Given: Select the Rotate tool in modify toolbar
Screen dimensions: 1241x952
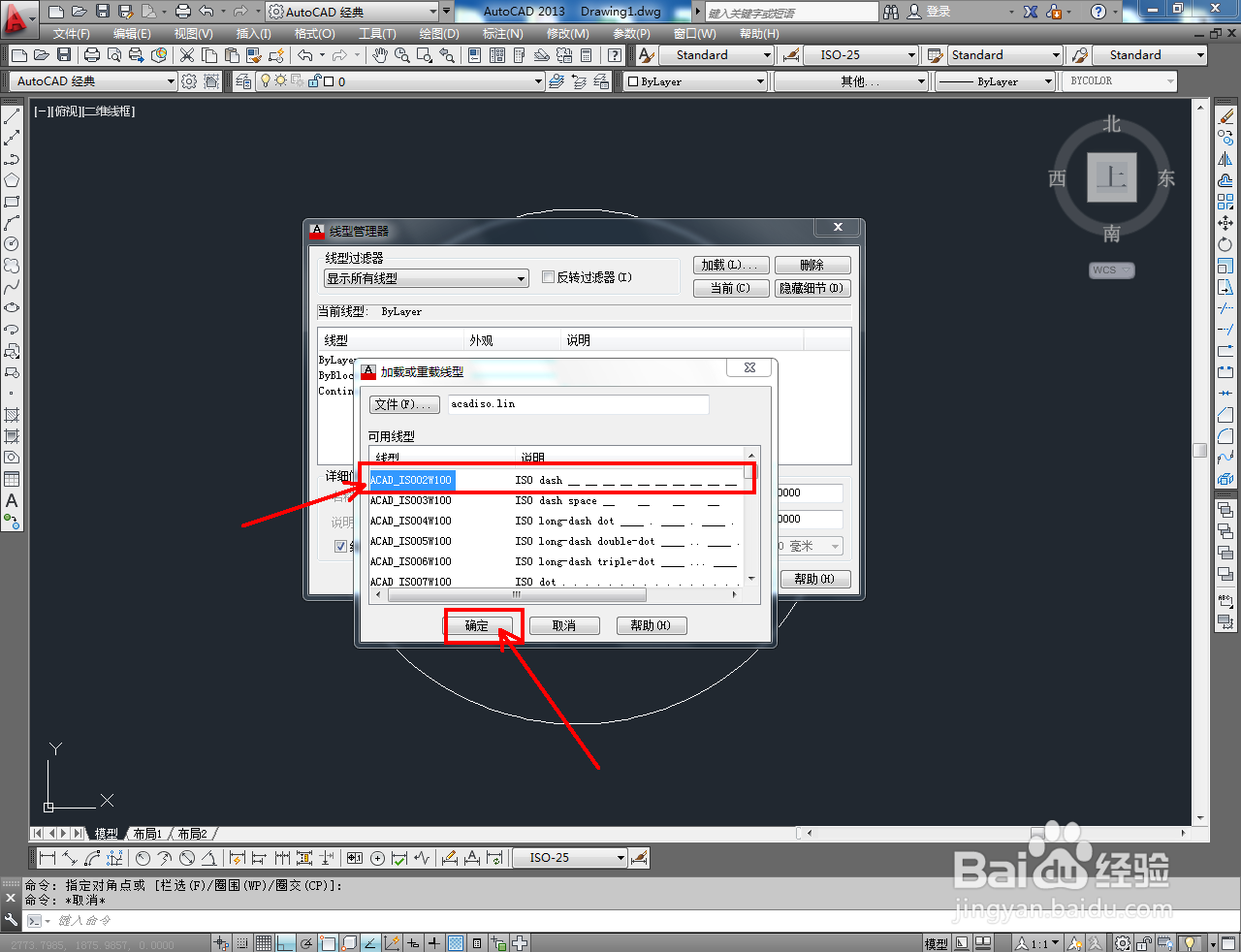Looking at the screenshot, I should click(1225, 244).
